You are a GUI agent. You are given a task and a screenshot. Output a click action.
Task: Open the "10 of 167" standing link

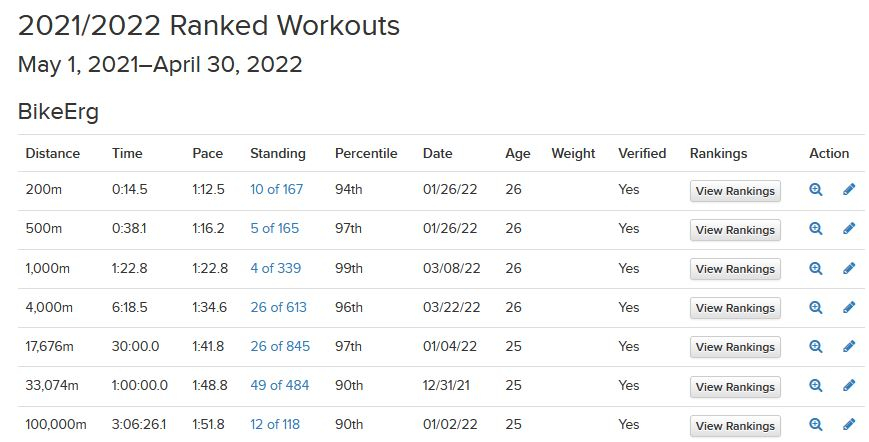[x=277, y=189]
